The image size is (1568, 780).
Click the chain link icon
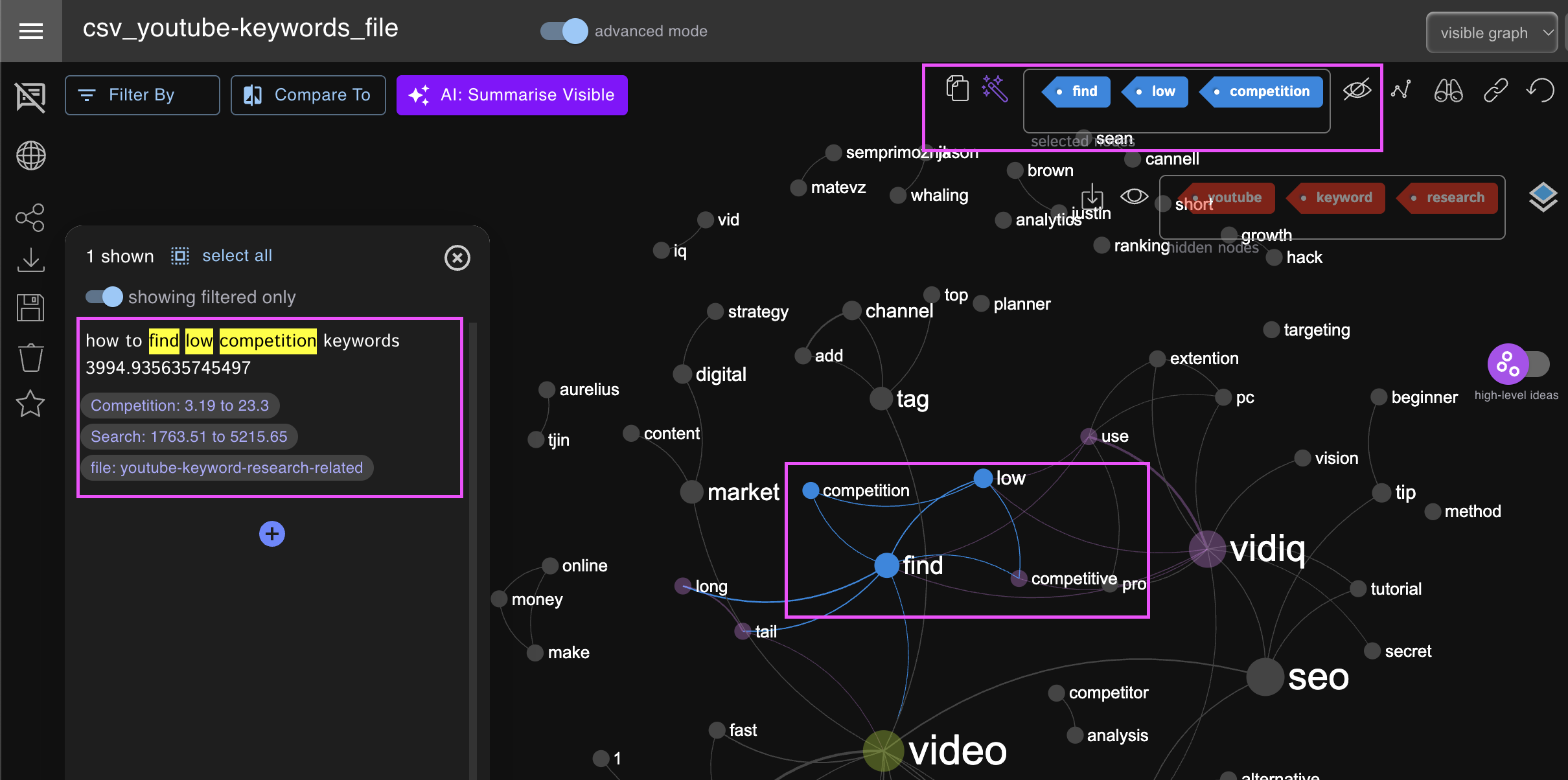[1495, 90]
